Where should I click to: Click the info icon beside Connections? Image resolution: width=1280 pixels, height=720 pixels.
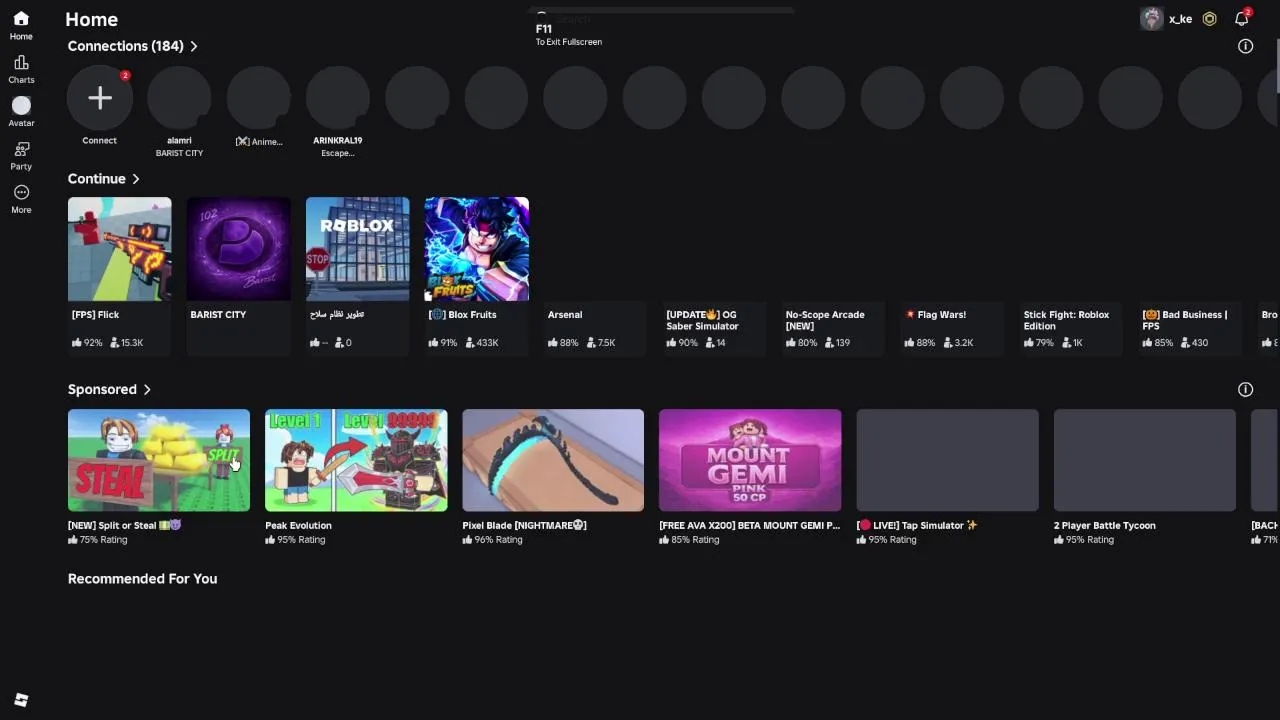pyautogui.click(x=1245, y=46)
